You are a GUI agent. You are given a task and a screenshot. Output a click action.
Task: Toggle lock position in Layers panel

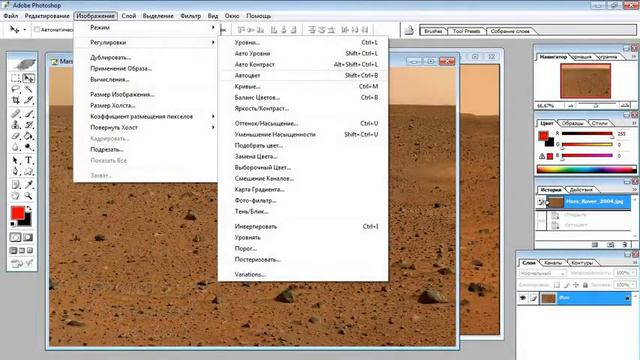tap(576, 285)
